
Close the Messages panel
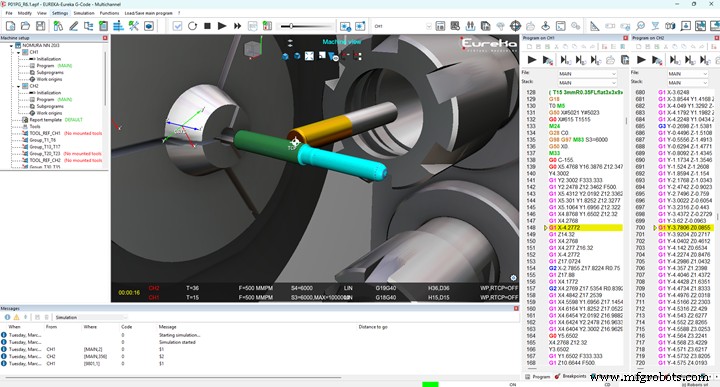[x=516, y=308]
